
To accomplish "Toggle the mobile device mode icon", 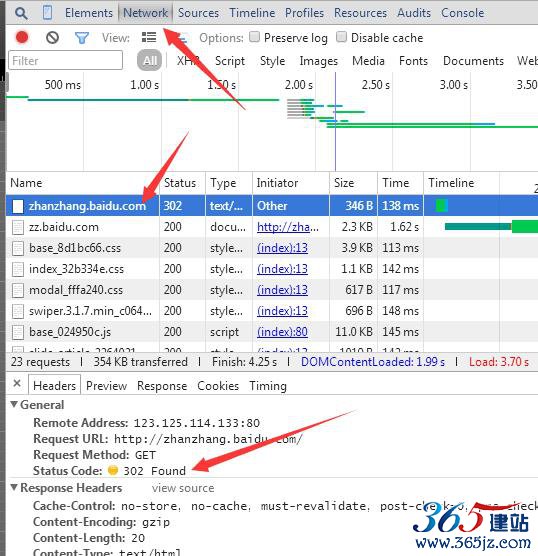I will 47,12.
